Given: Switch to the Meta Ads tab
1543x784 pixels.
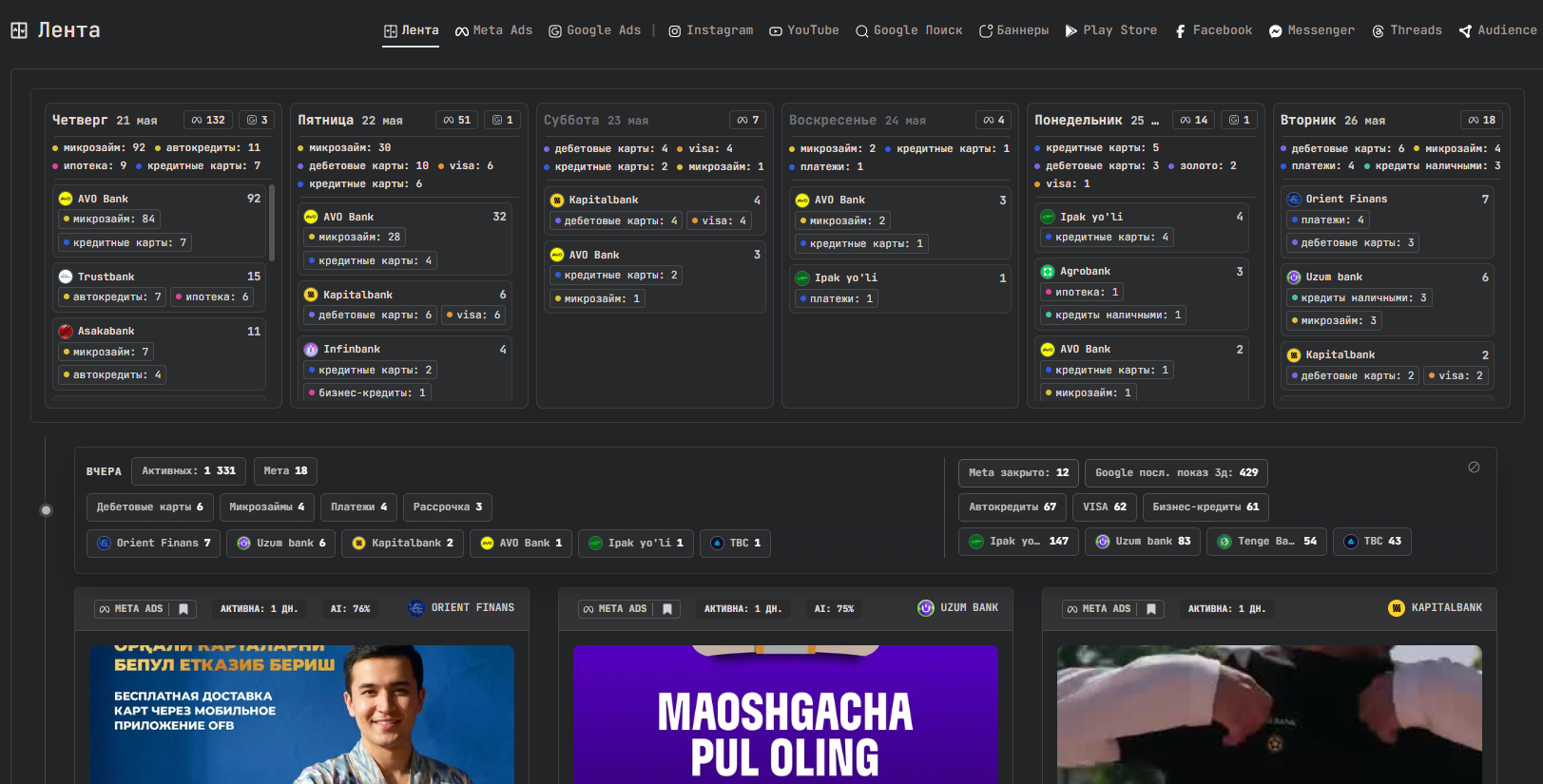Looking at the screenshot, I should [493, 30].
